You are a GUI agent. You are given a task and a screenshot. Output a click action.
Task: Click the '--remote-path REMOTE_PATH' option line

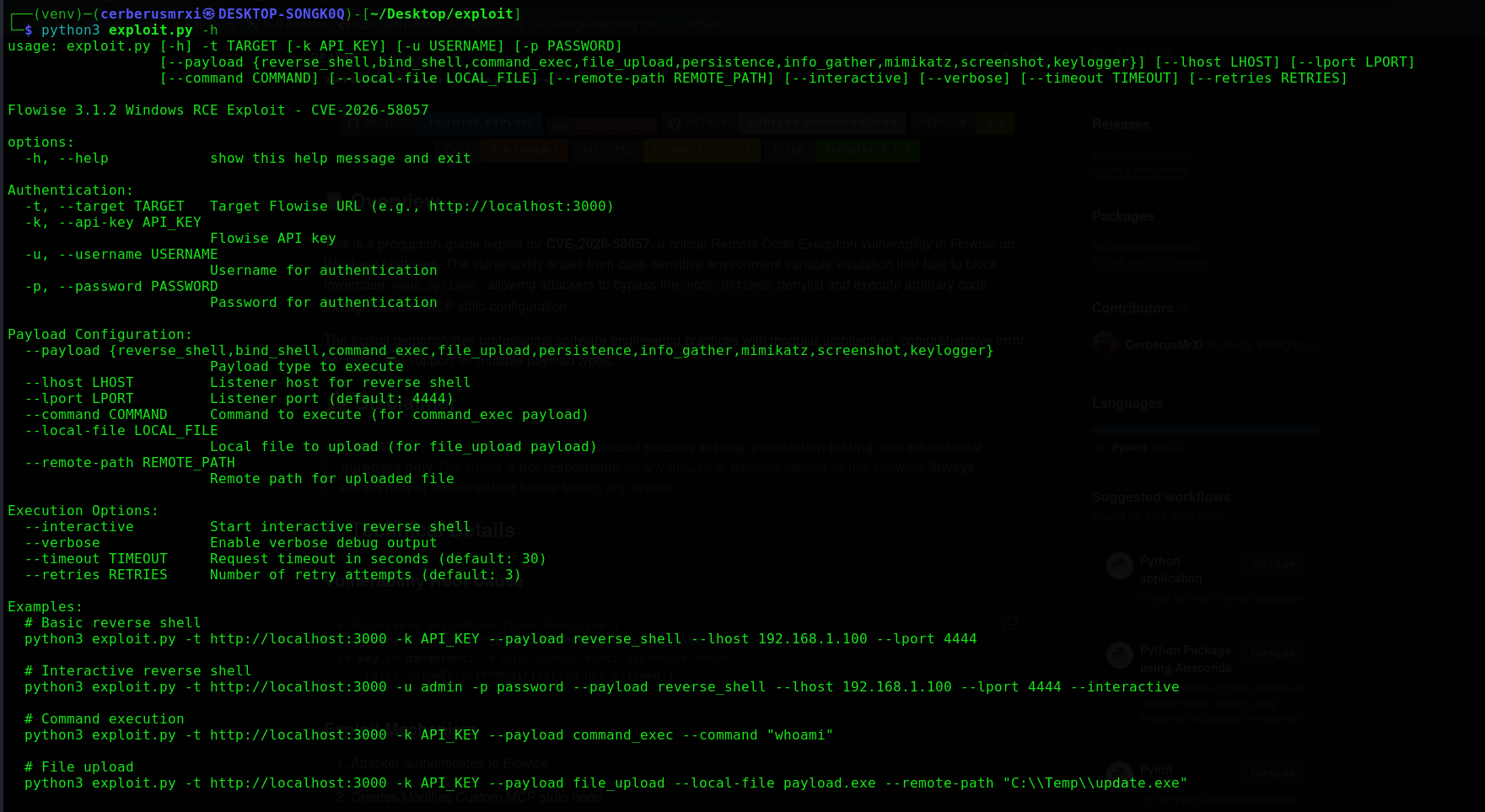click(130, 463)
